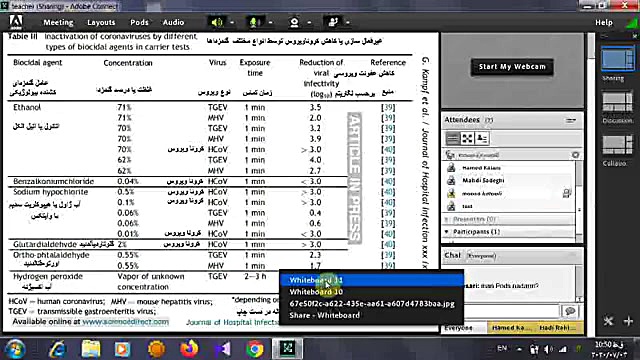Screen dimensions: 640x360
Task: Open the Pods menu
Action: 139,22
